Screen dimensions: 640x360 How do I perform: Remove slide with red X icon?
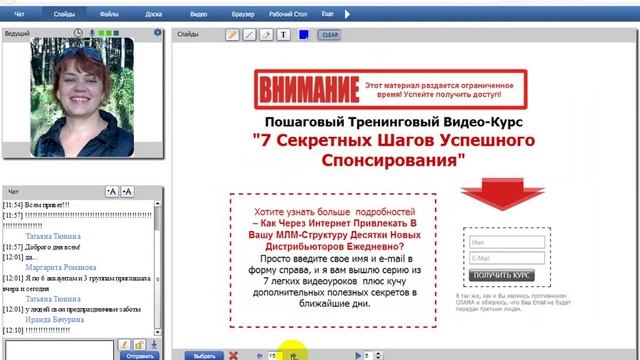tap(233, 356)
